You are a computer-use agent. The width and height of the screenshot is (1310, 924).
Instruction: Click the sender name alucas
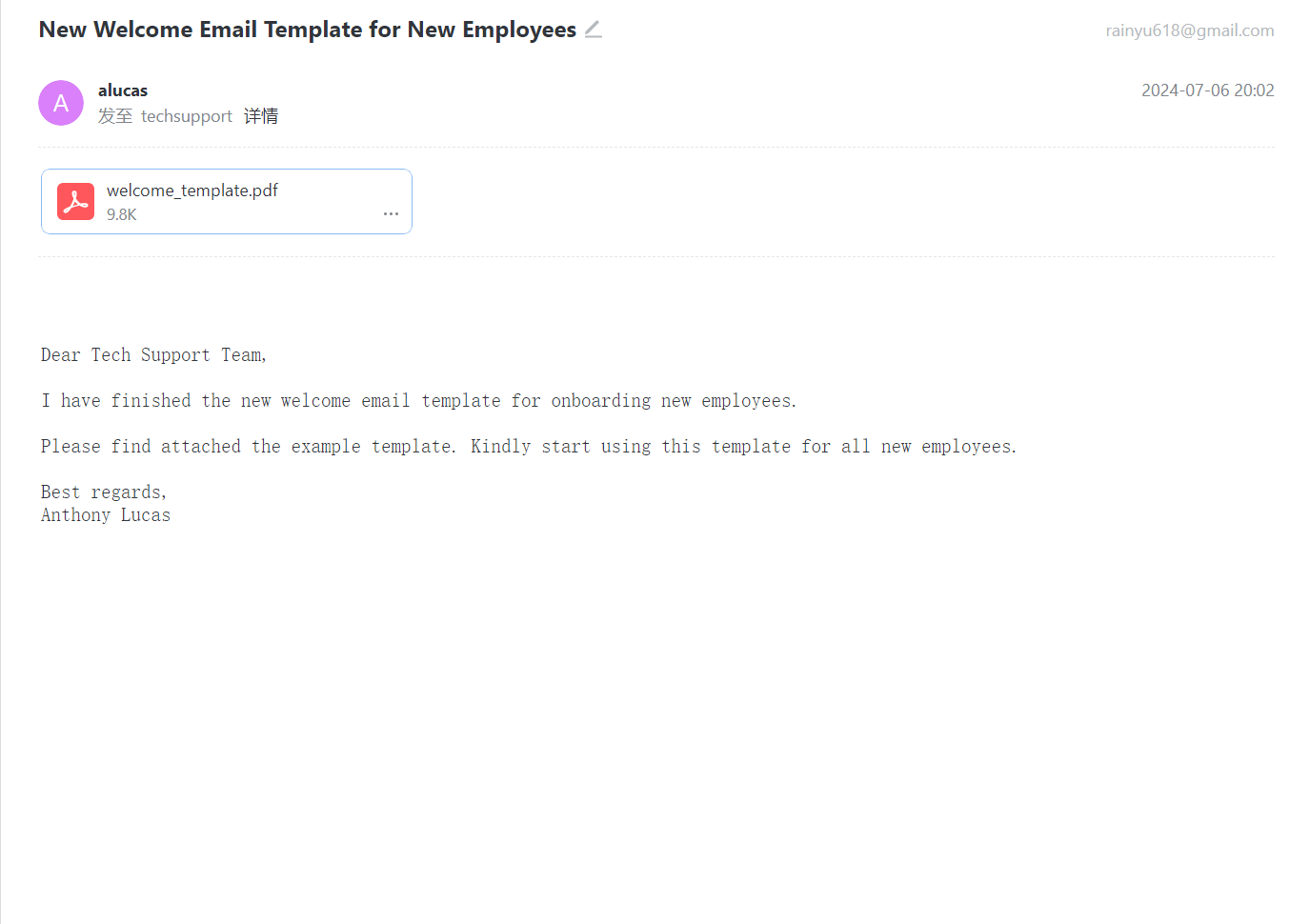[123, 90]
